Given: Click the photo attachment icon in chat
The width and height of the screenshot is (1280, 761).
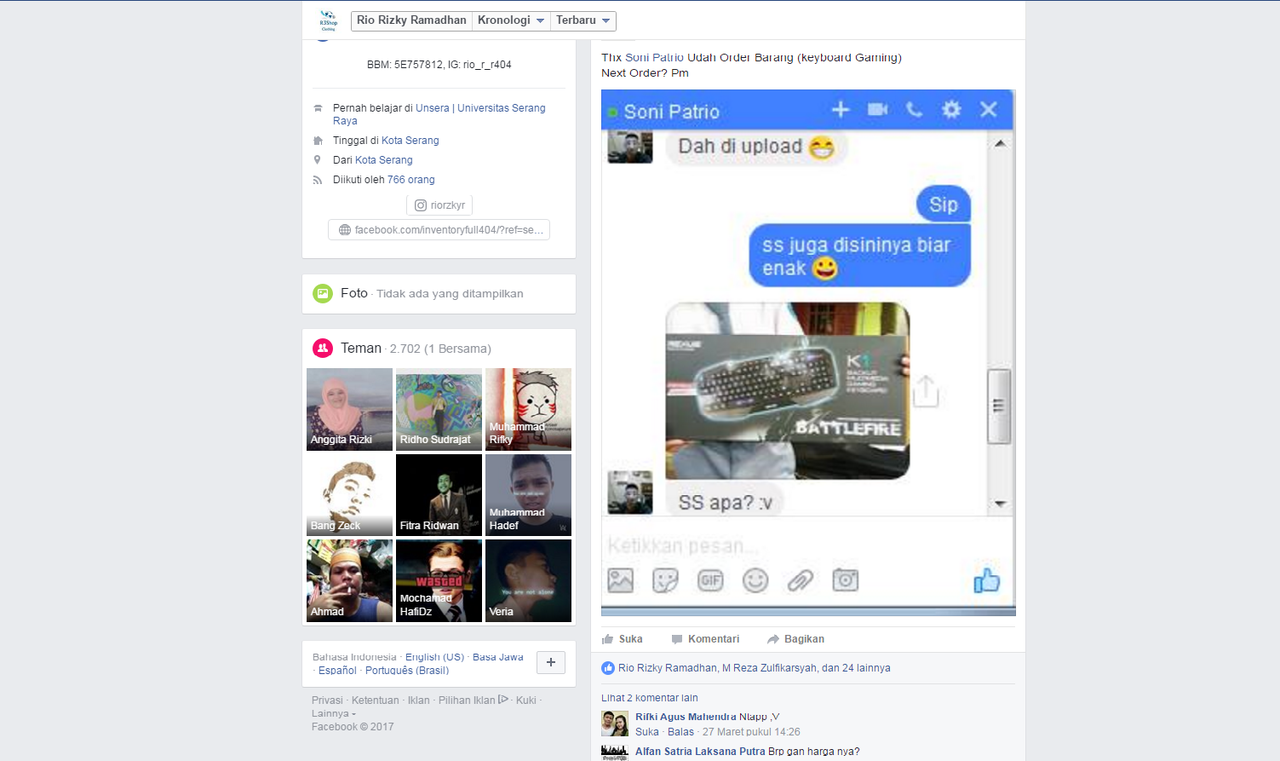Looking at the screenshot, I should tap(621, 580).
